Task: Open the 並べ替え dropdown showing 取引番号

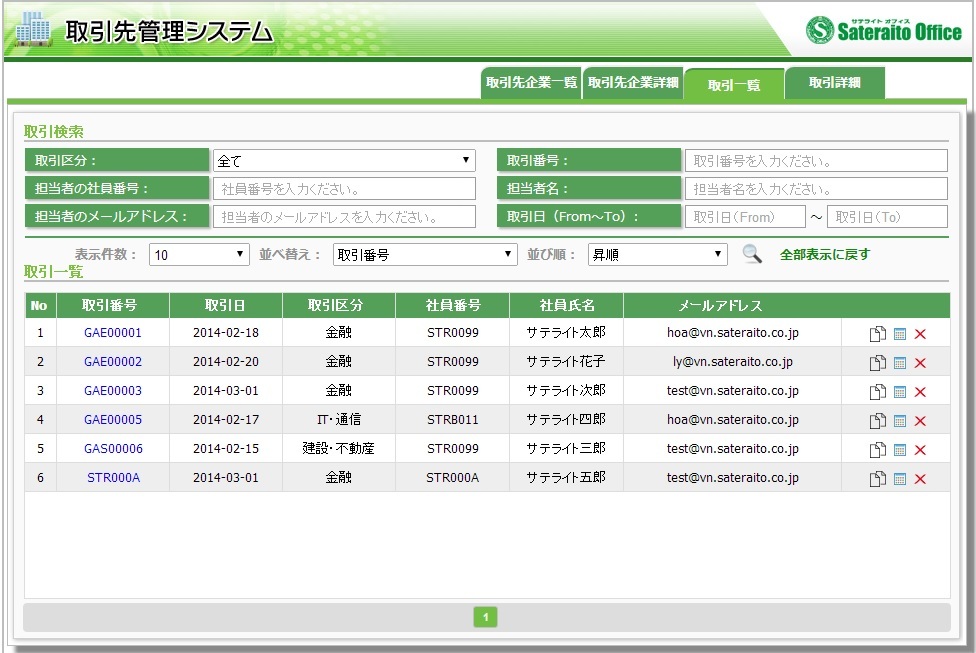Action: [x=425, y=255]
